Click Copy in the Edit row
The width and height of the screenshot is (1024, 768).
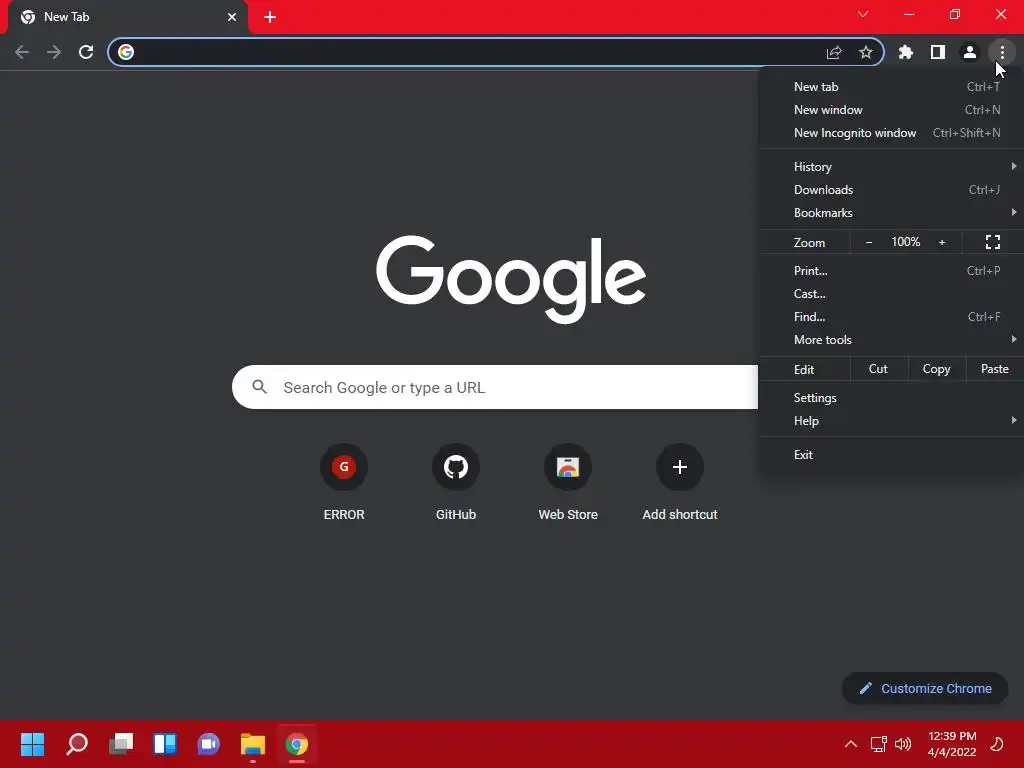point(936,369)
